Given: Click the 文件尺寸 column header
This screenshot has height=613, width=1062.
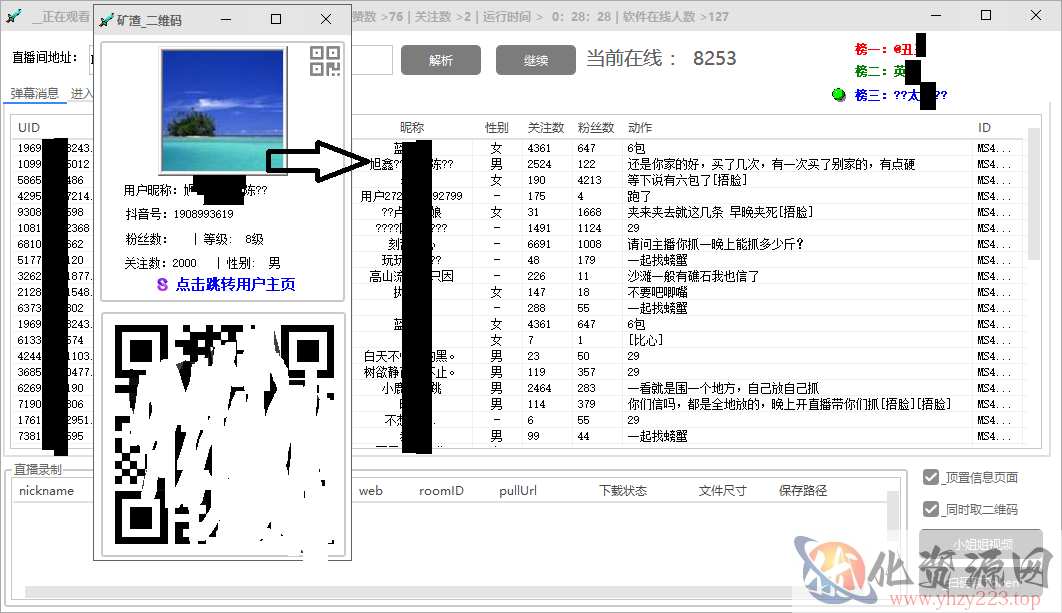Looking at the screenshot, I should (x=723, y=490).
